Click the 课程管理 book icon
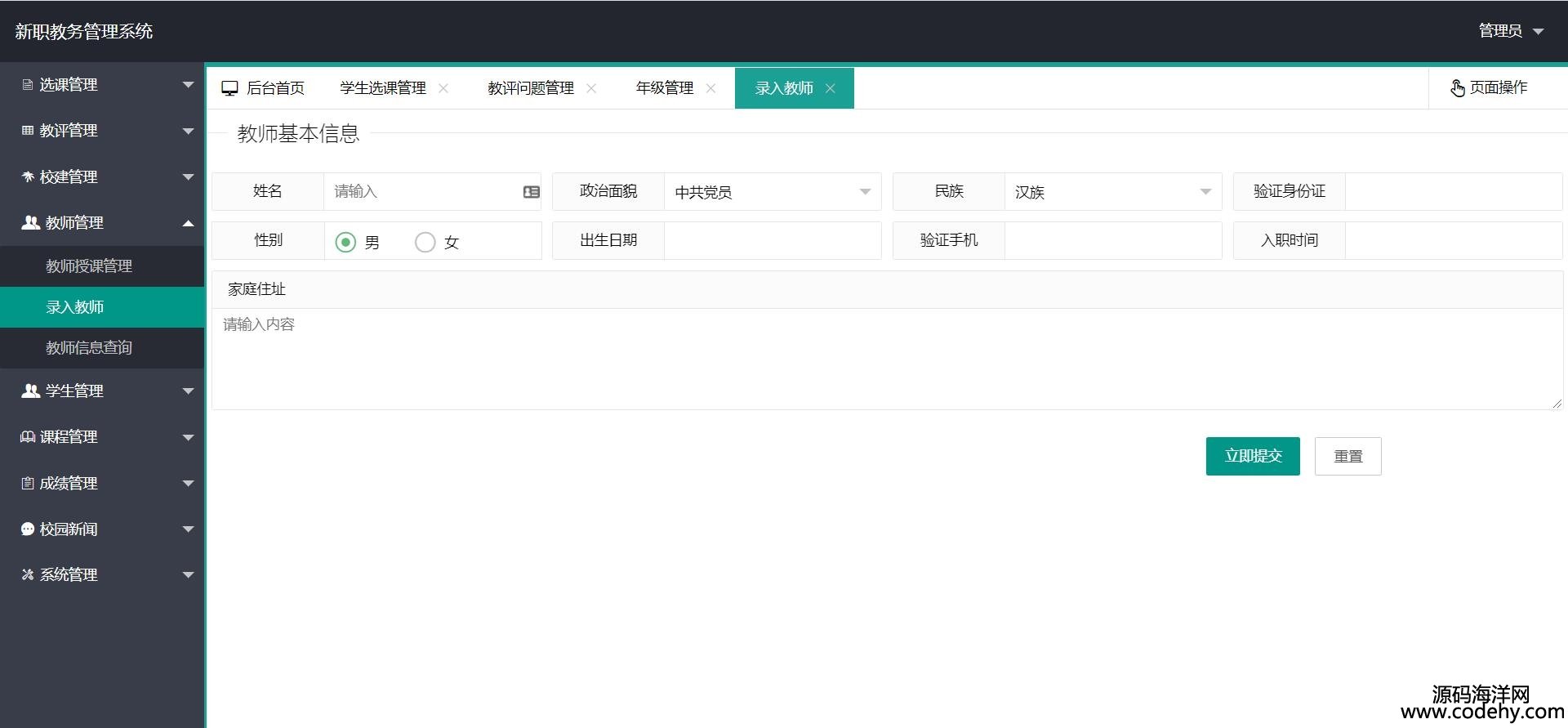The height and width of the screenshot is (728, 1568). (28, 437)
